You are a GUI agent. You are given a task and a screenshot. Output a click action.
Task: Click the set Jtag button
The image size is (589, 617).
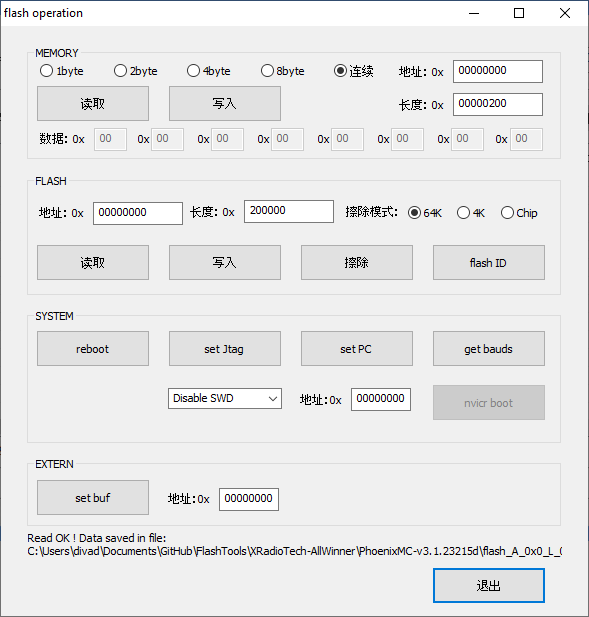click(225, 349)
